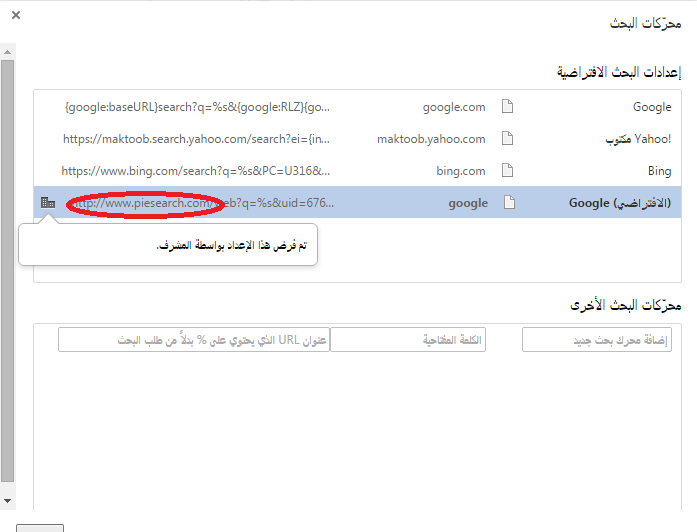Click the administrator policy building icon

[48, 203]
